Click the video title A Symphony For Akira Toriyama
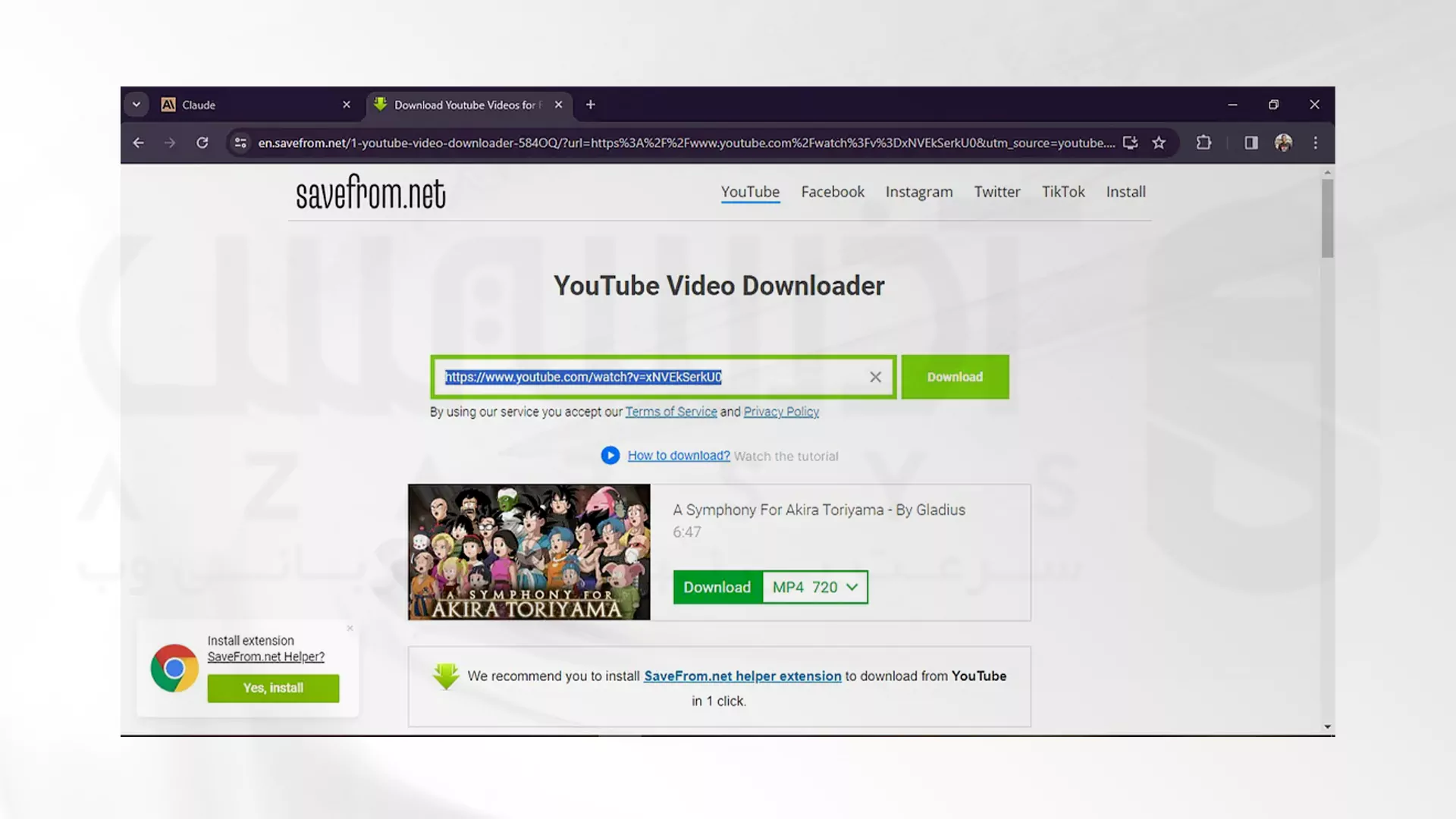The image size is (1456, 819). pyautogui.click(x=819, y=510)
